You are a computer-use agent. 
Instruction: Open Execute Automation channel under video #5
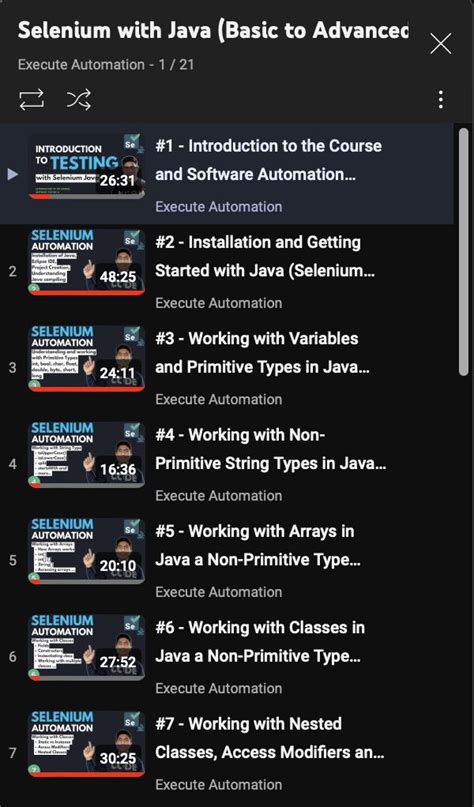tap(219, 592)
